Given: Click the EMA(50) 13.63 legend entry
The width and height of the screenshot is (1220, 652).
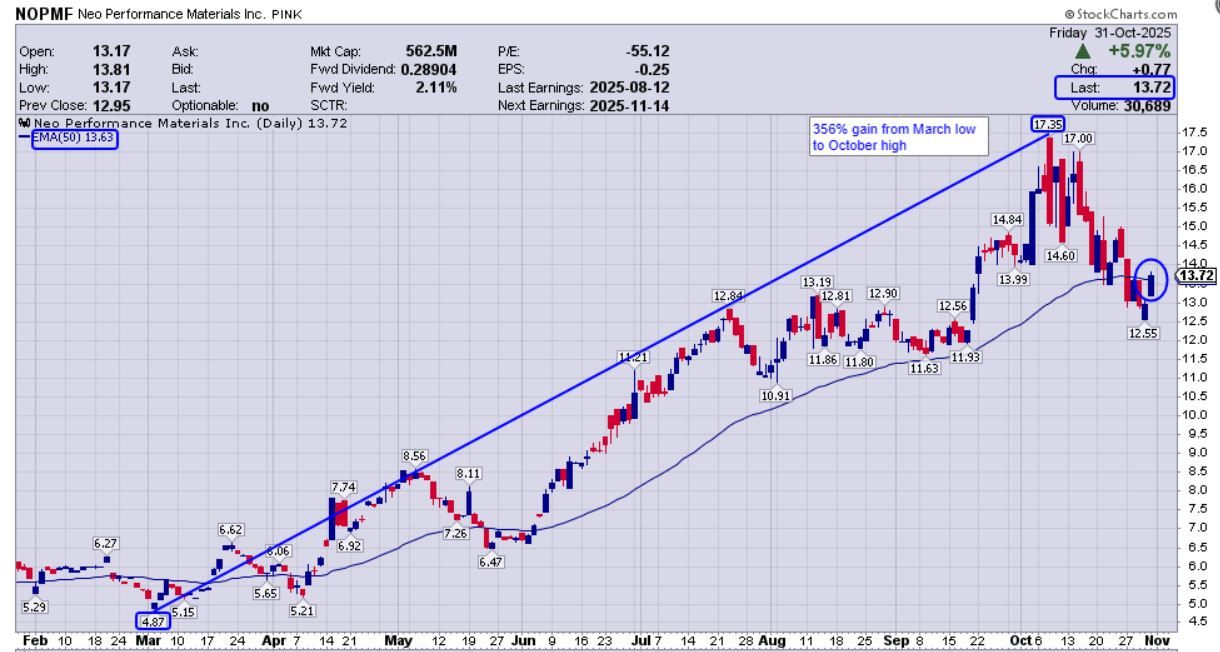Looking at the screenshot, I should point(74,139).
